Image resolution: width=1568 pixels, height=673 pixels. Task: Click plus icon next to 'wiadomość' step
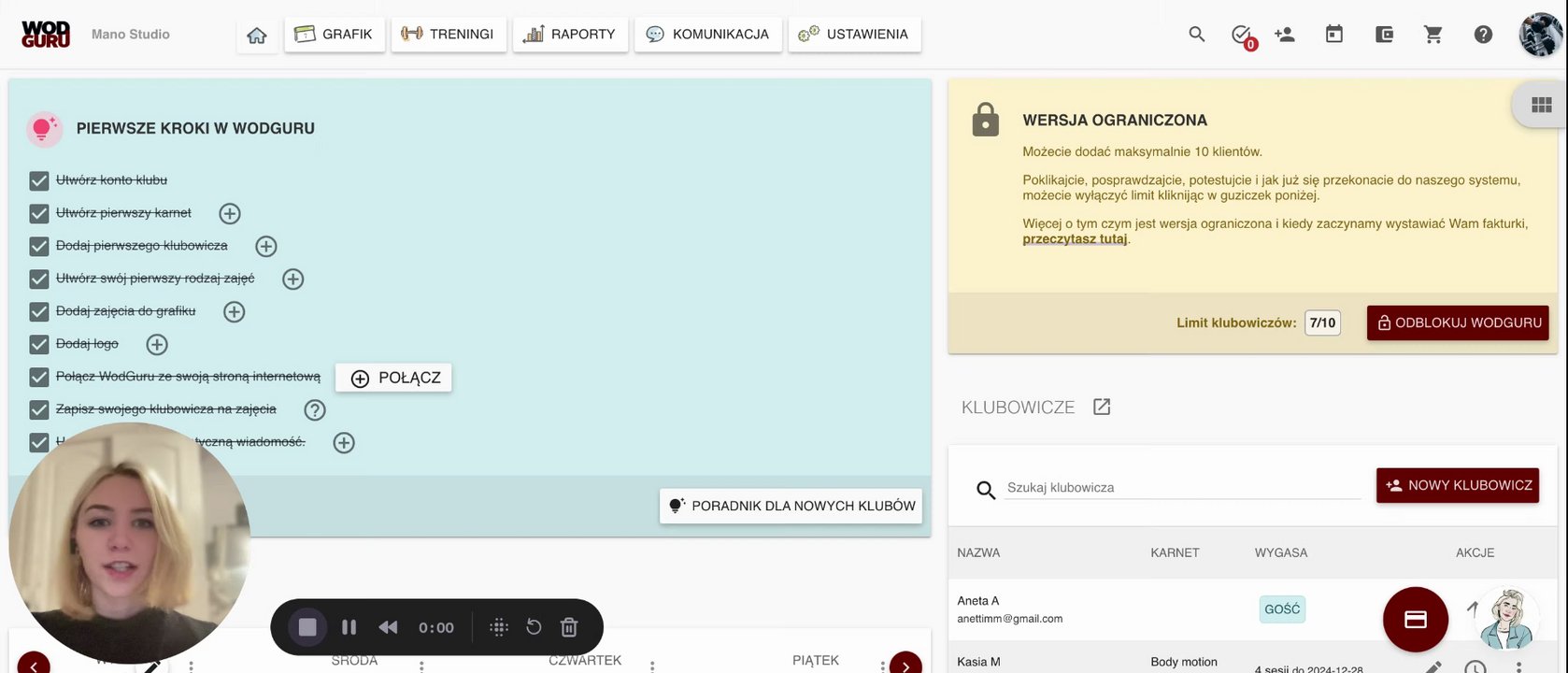(344, 443)
